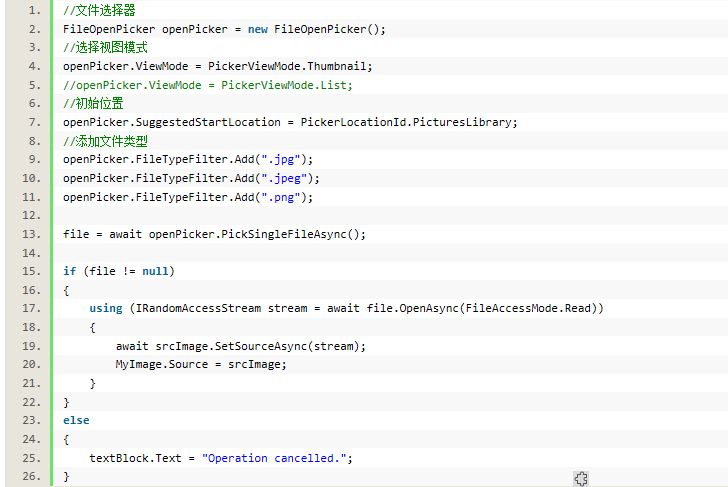Click the FileOpenPicker openPicker declaration line

coord(224,29)
